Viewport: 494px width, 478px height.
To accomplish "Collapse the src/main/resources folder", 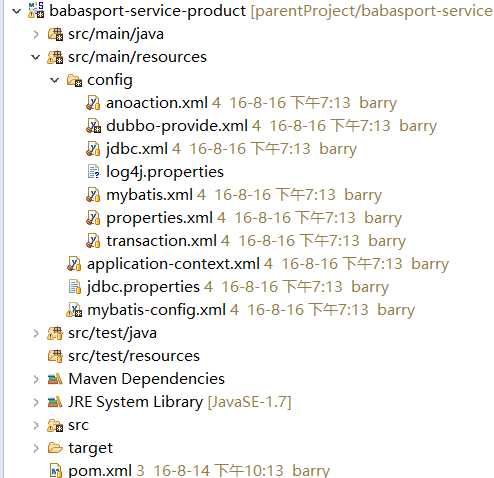I will click(x=36, y=57).
